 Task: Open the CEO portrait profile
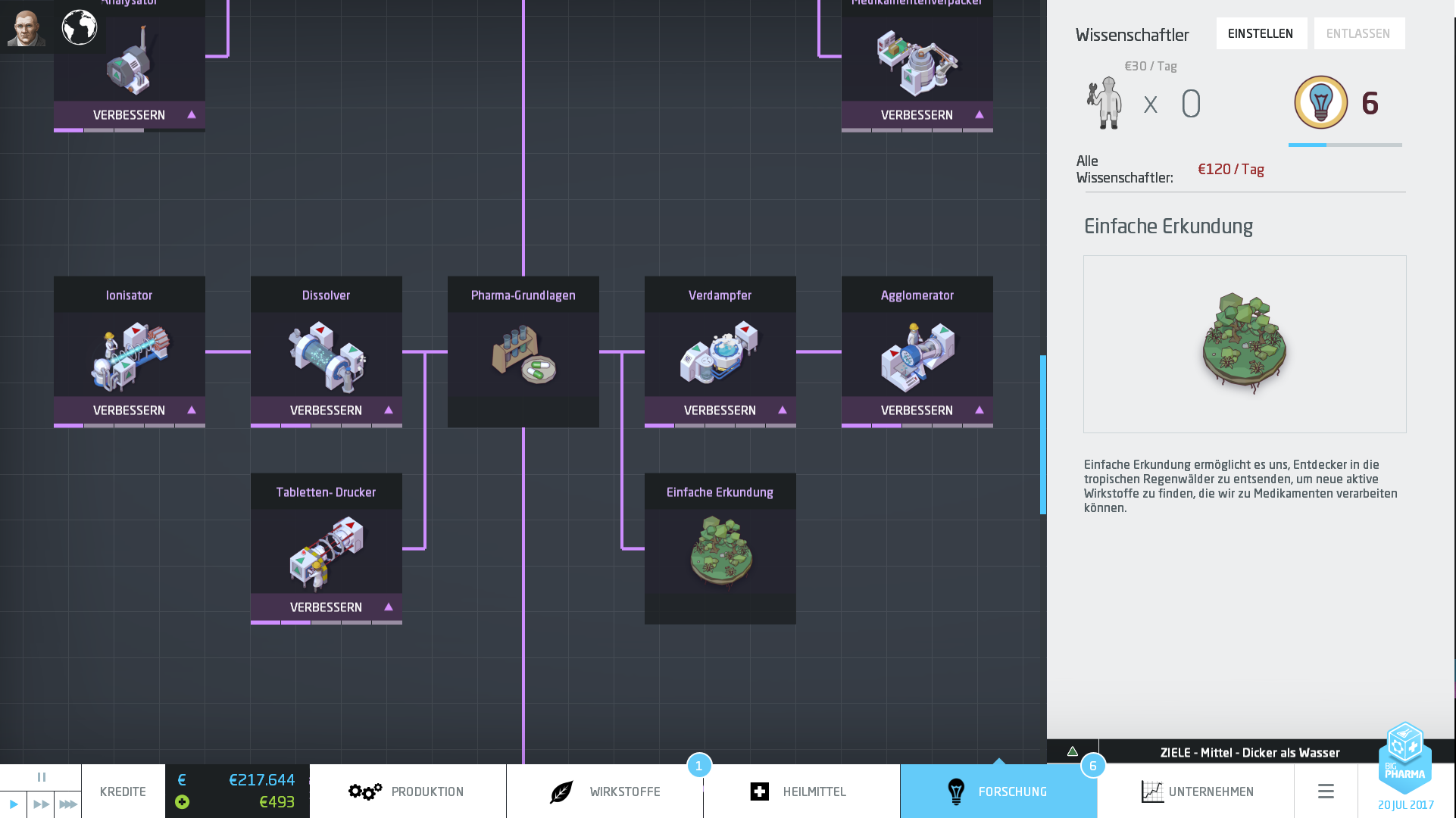27,28
